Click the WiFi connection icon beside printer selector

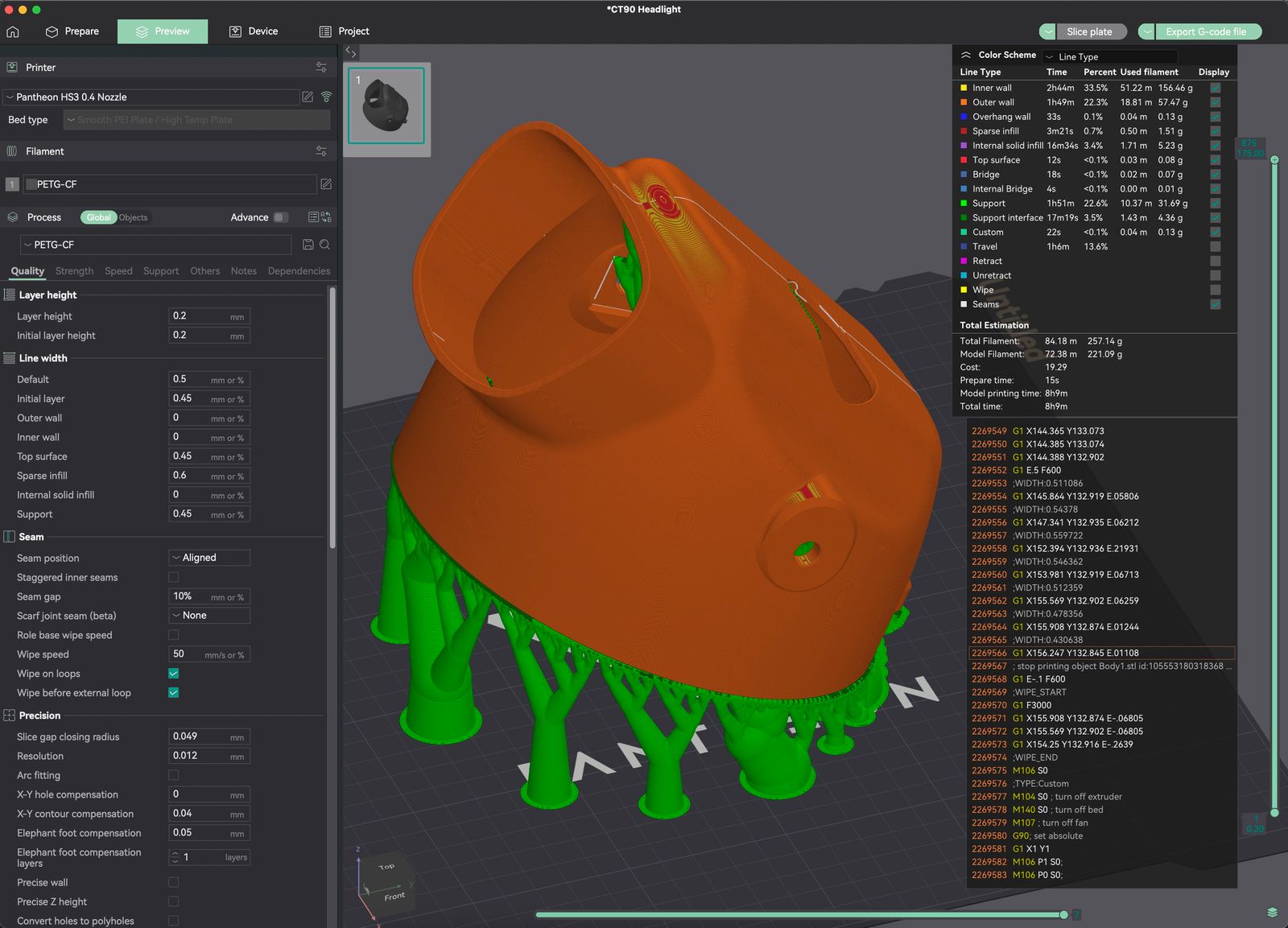(325, 97)
